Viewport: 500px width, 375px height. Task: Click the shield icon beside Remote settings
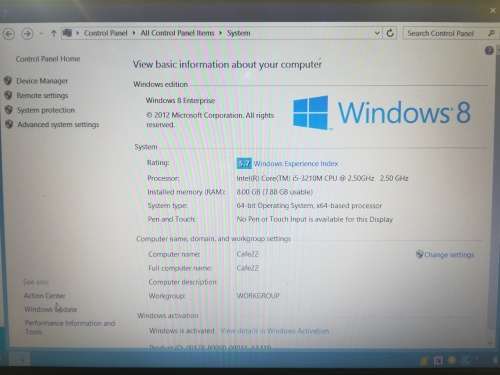[x=8, y=95]
